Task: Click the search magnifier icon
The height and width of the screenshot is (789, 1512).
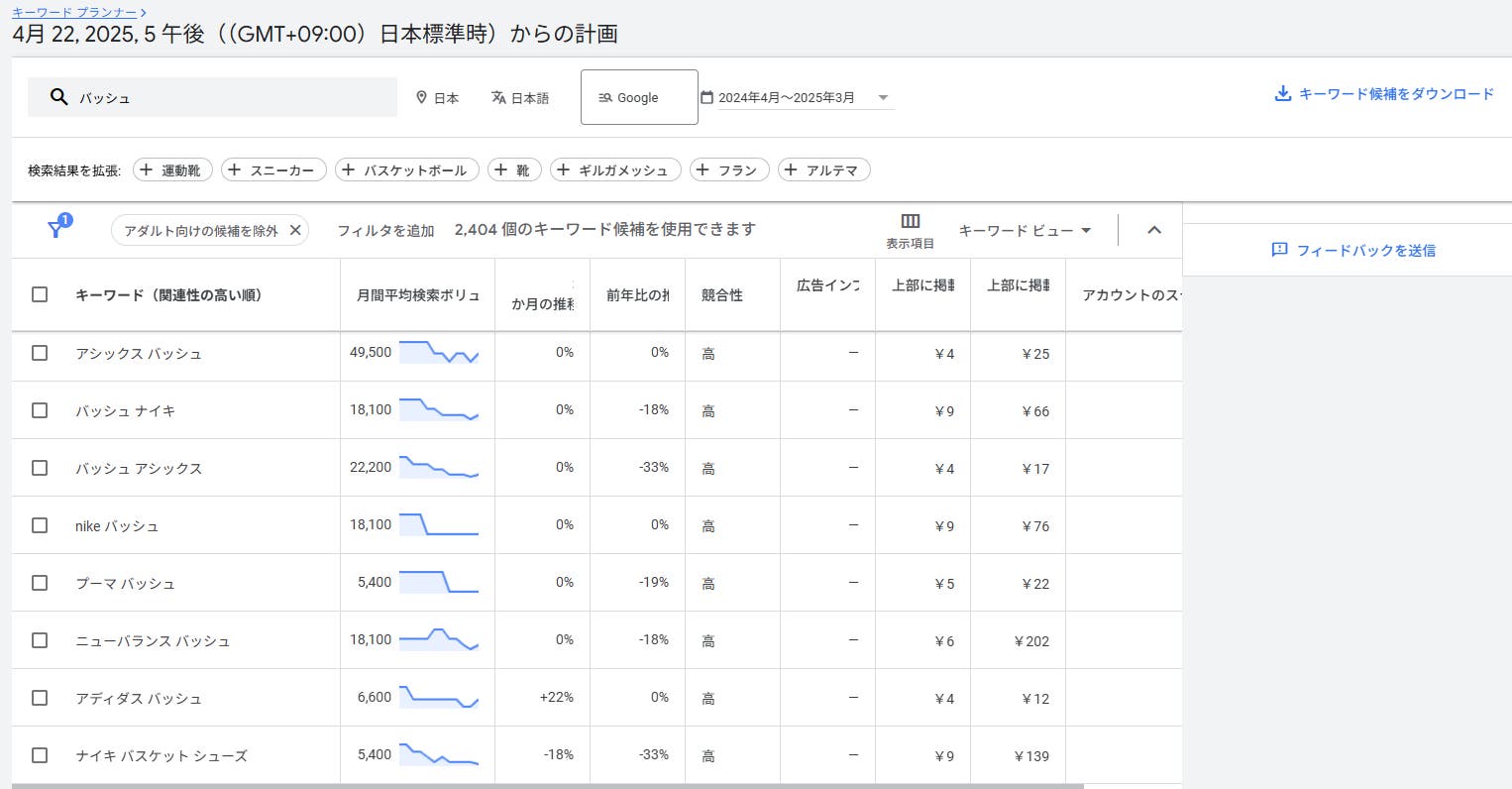Action: coord(59,97)
